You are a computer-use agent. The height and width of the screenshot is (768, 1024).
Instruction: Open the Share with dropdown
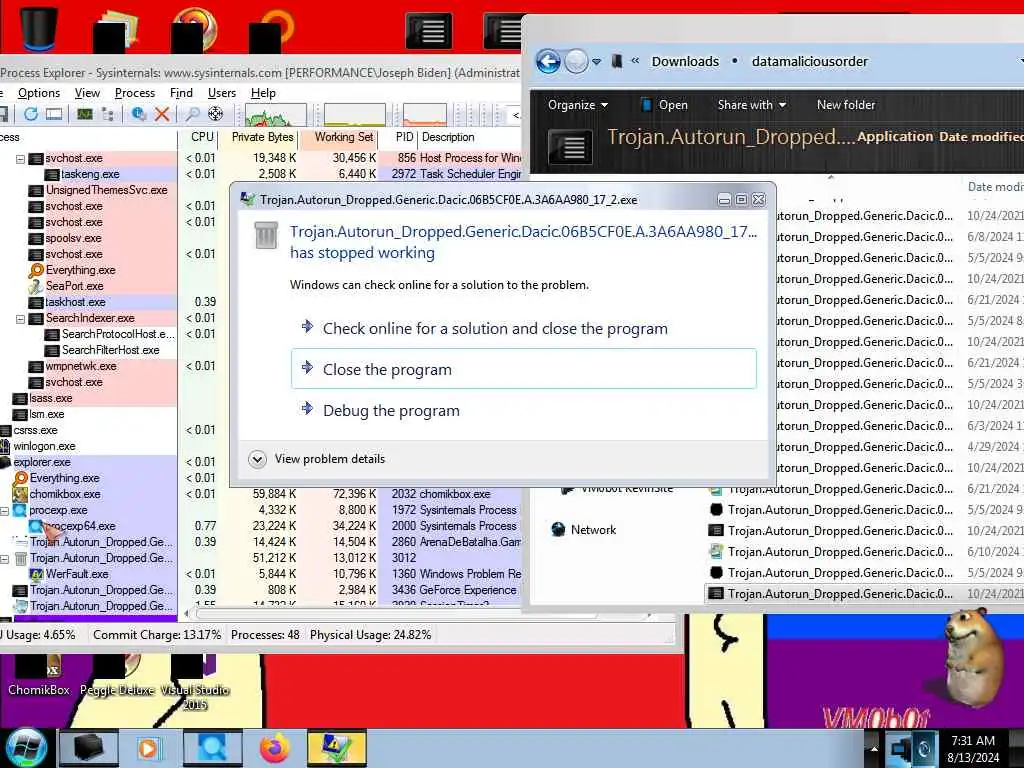[x=752, y=104]
